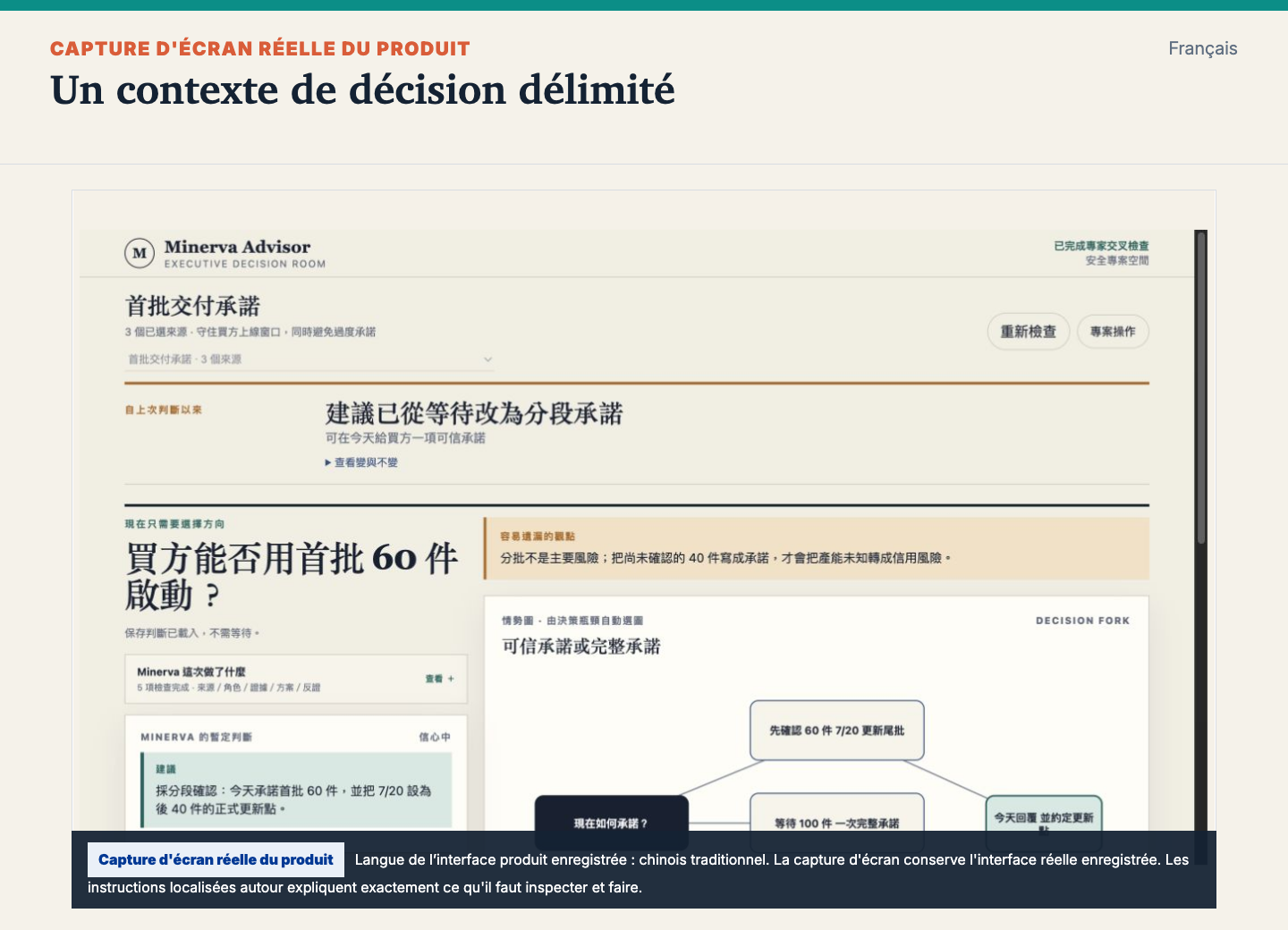Click the 買方能否用首批 60 件啟動？ heading

click(292, 577)
